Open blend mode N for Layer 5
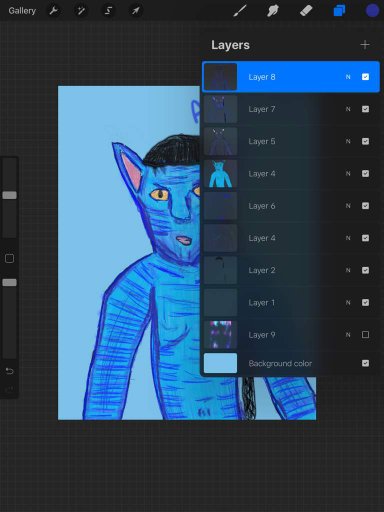 coord(348,141)
